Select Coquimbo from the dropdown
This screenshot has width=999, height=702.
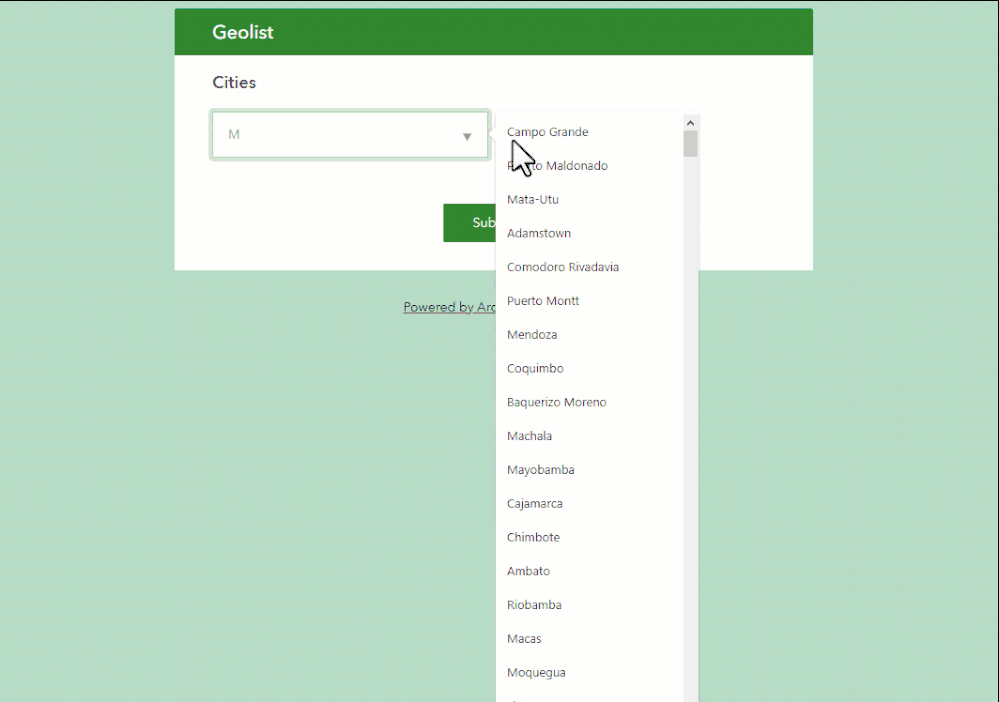[535, 368]
